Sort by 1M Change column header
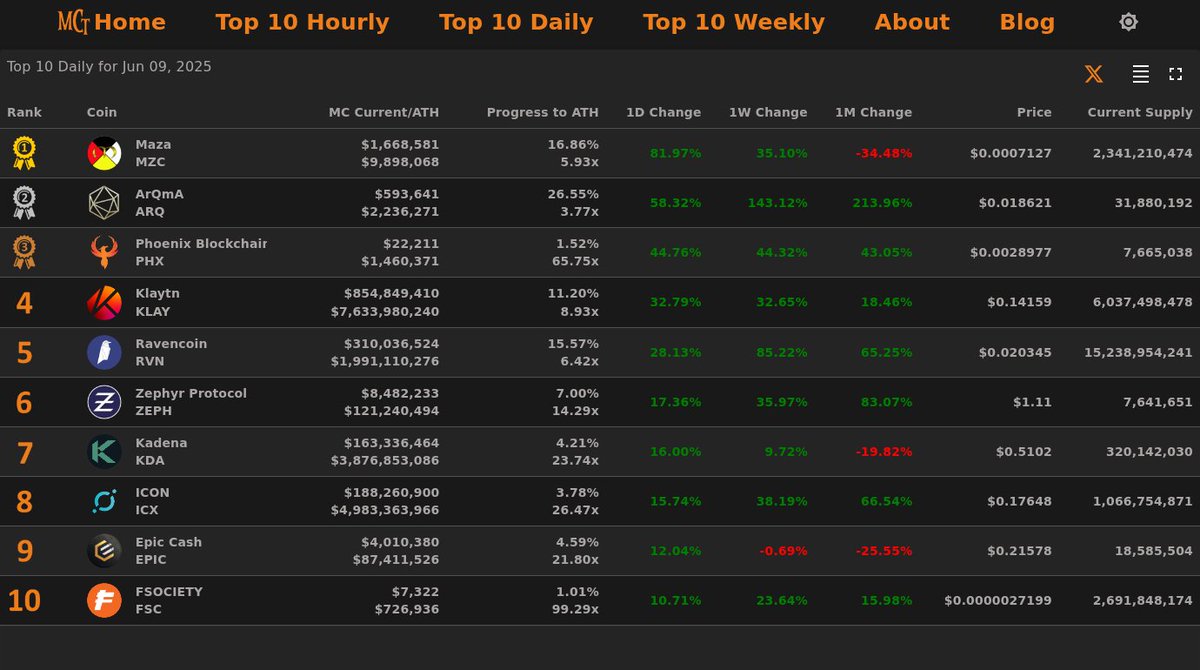The height and width of the screenshot is (670, 1200). (x=874, y=112)
